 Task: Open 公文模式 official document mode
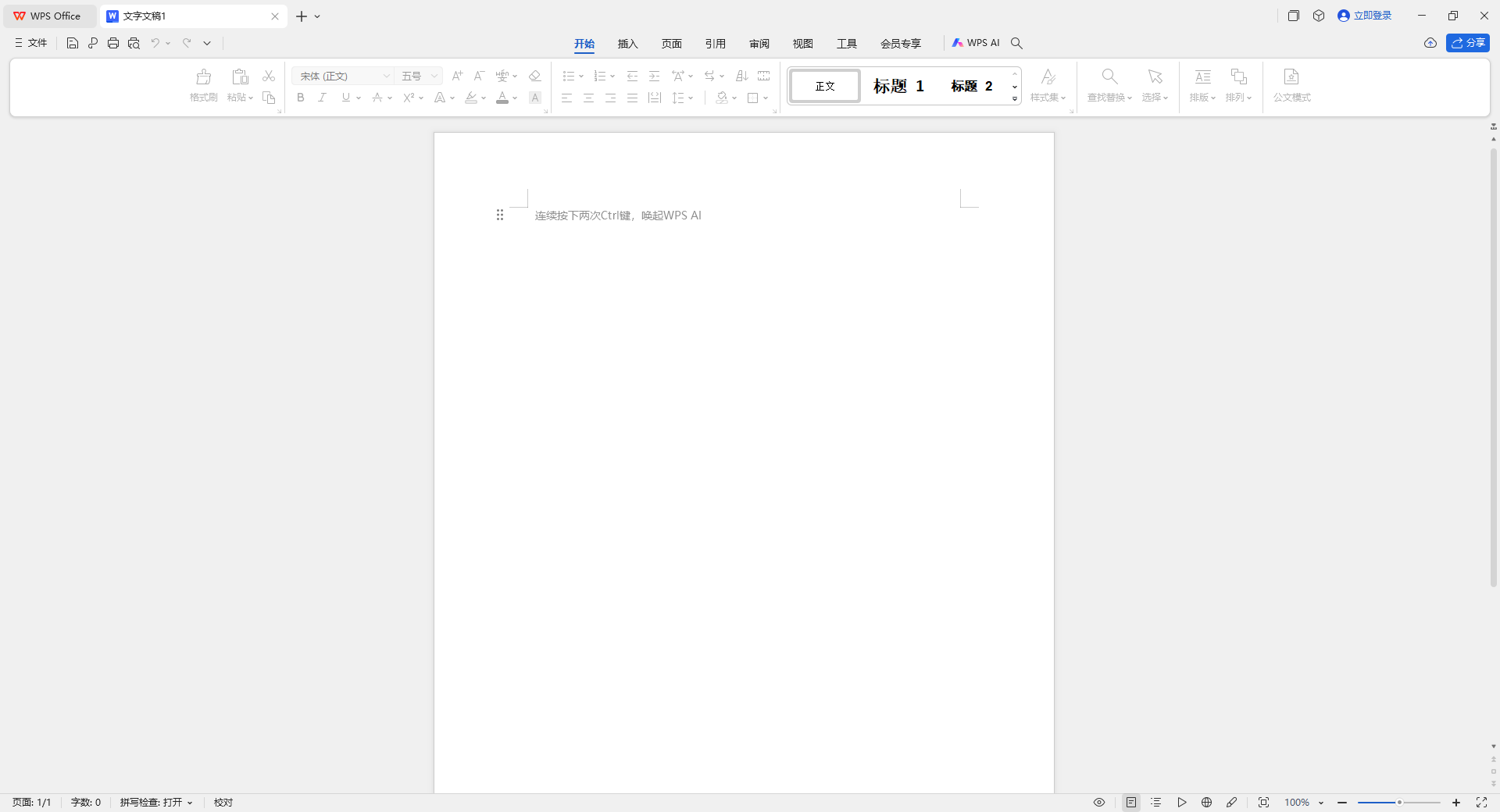point(1291,86)
